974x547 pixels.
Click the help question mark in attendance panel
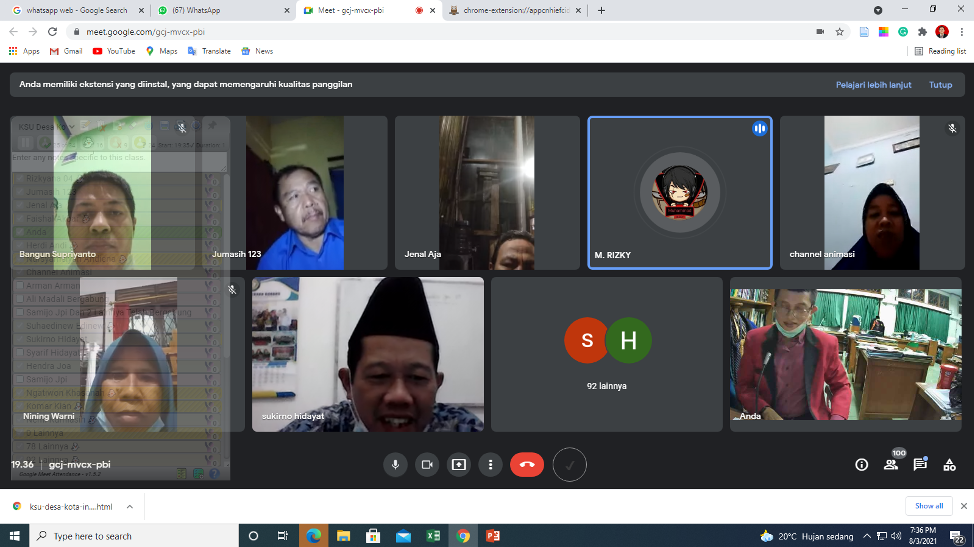[x=214, y=474]
